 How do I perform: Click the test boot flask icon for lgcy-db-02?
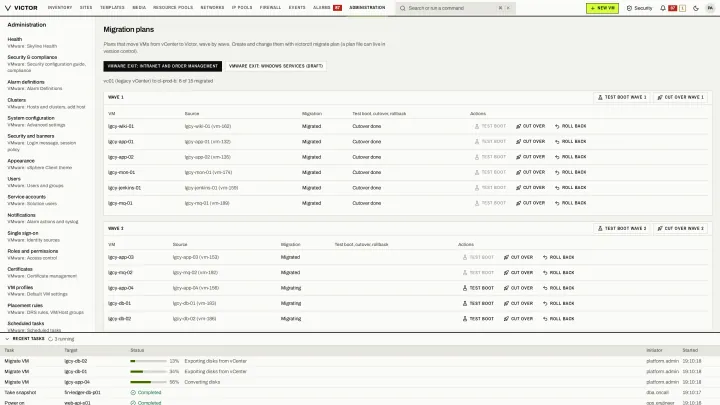pyautogui.click(x=465, y=319)
